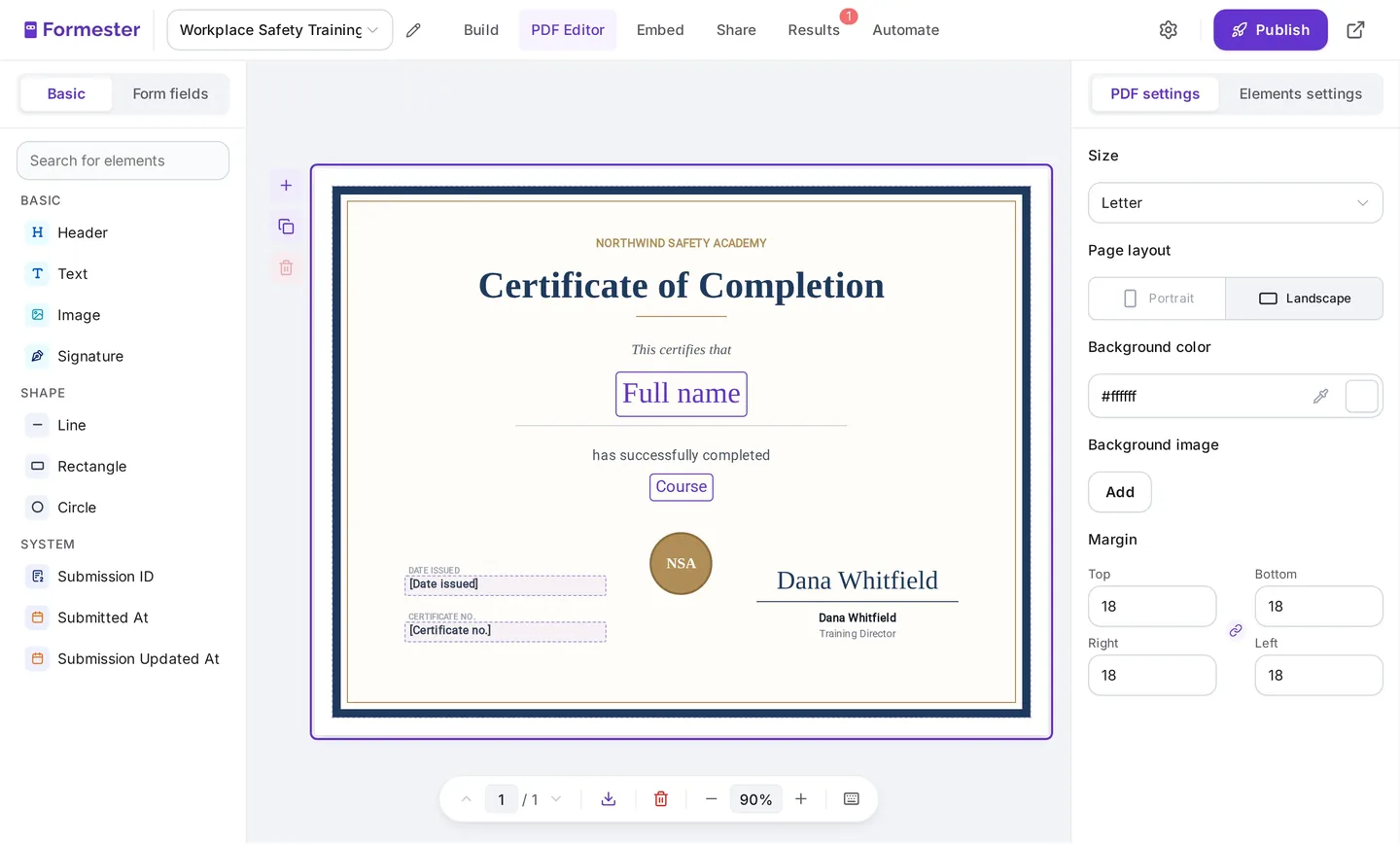Click the pencil icon to rename the form
This screenshot has height=844, width=1400.
tap(413, 30)
